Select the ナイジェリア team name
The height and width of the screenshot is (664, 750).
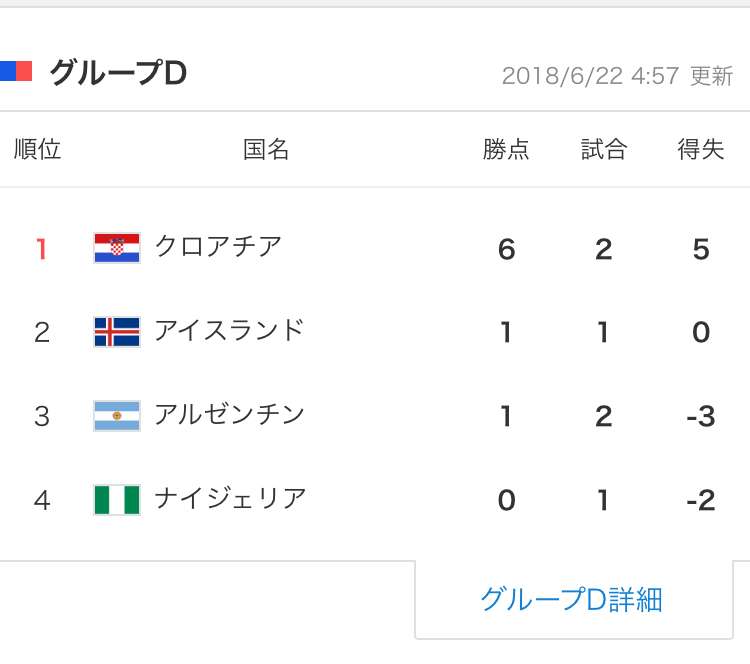coord(230,498)
